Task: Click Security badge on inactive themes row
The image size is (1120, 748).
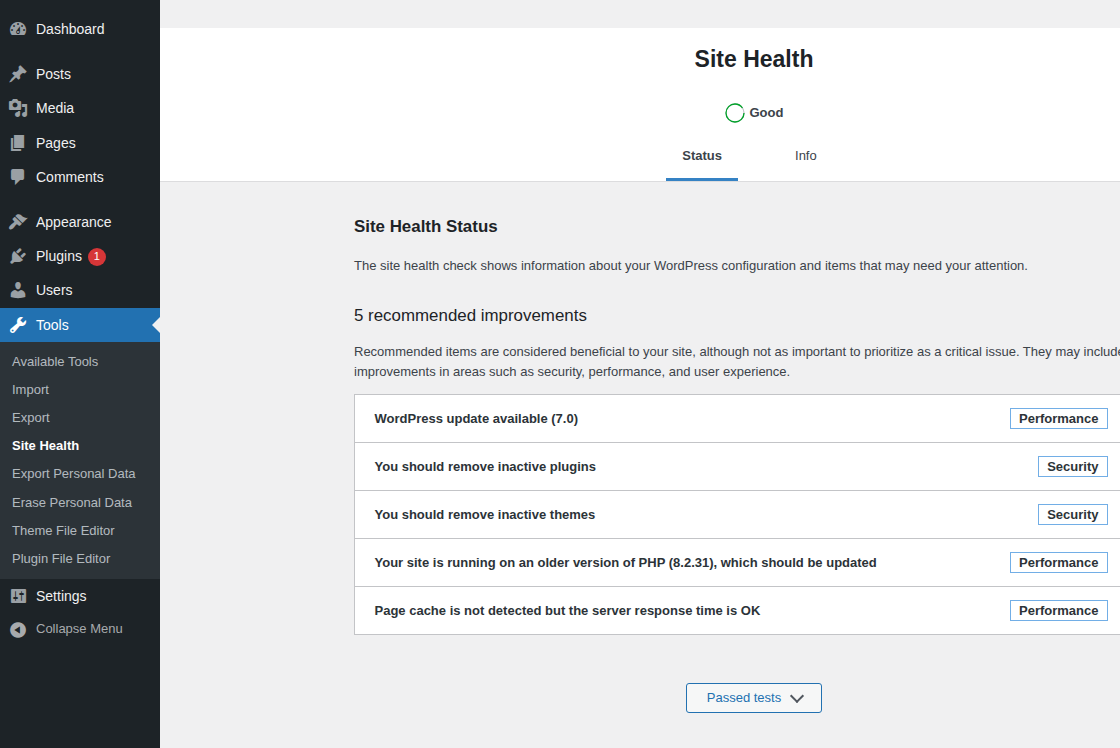Action: [1073, 514]
